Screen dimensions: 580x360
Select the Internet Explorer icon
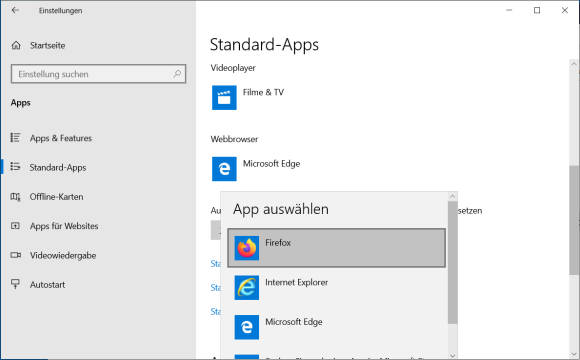click(x=247, y=287)
